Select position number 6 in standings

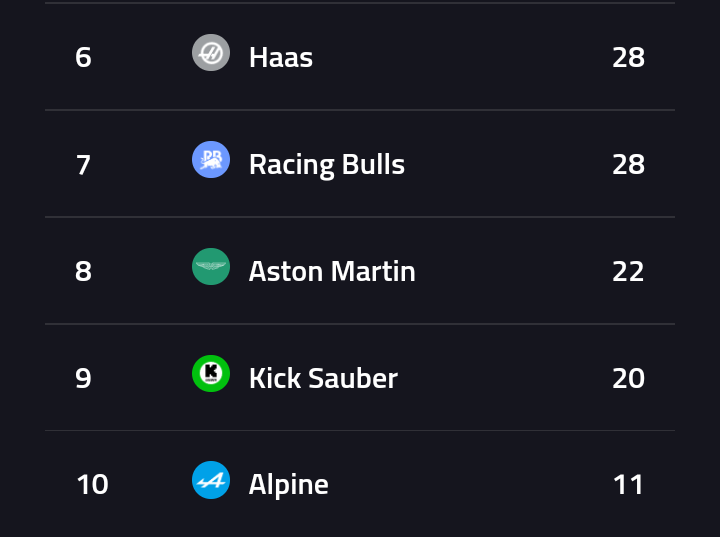point(83,57)
